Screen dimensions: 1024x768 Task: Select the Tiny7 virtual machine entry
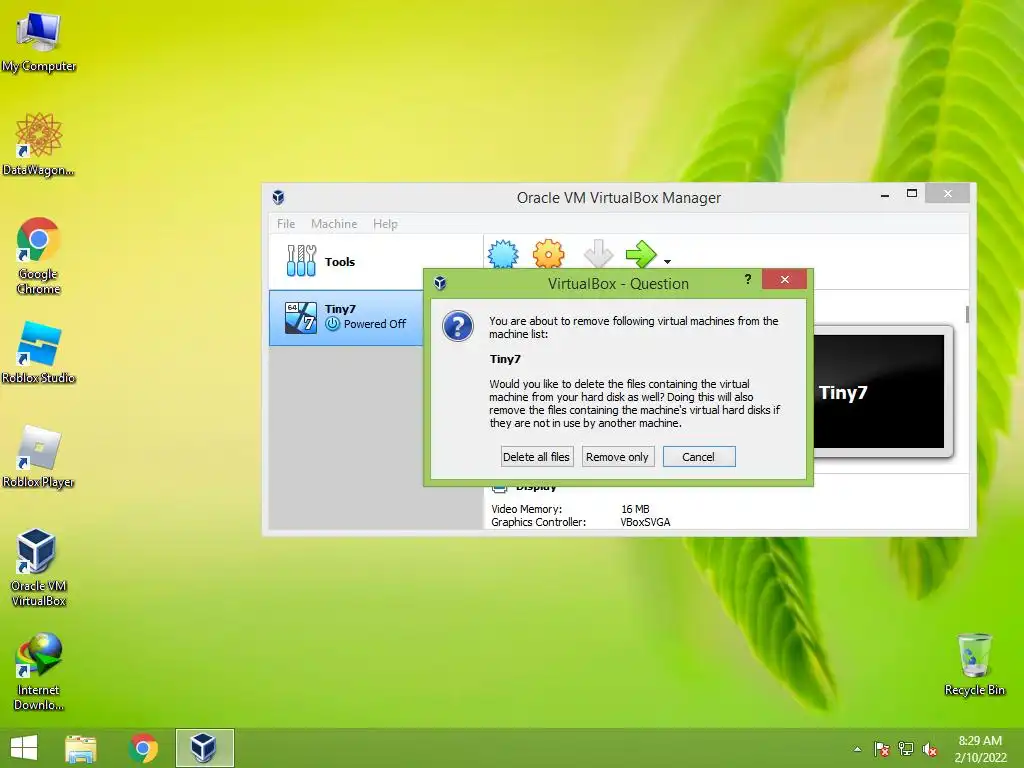tap(347, 317)
